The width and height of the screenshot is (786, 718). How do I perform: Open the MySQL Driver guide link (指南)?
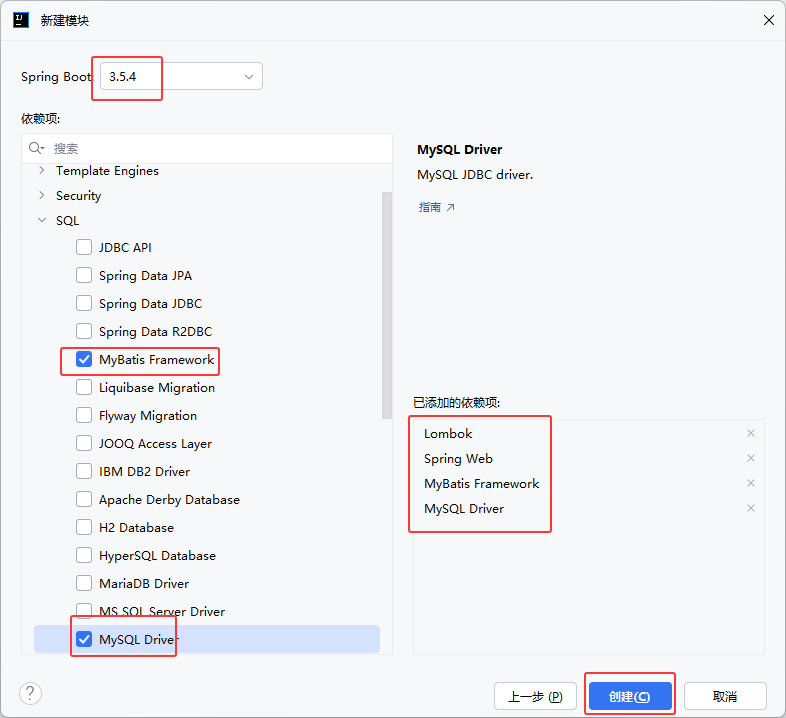(436, 208)
